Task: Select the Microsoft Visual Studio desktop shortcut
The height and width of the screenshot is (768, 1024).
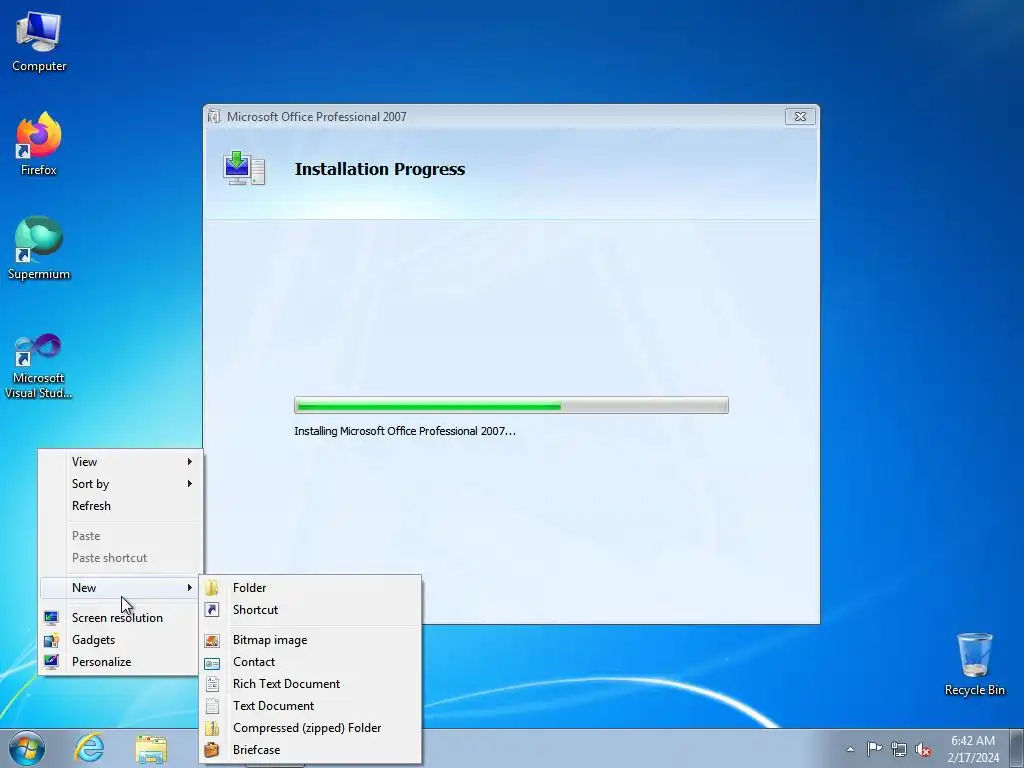Action: click(x=39, y=366)
